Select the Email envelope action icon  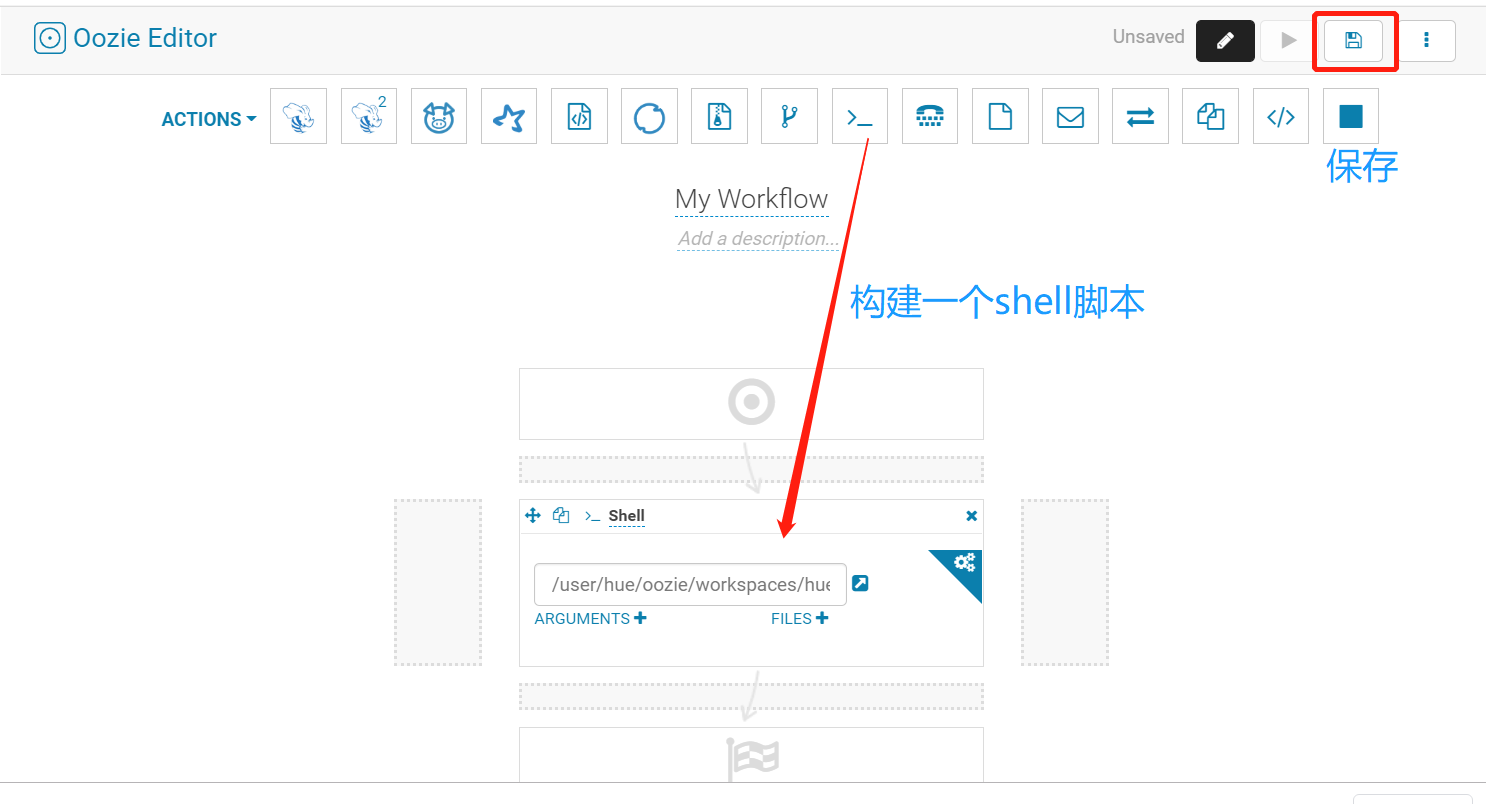(1070, 116)
